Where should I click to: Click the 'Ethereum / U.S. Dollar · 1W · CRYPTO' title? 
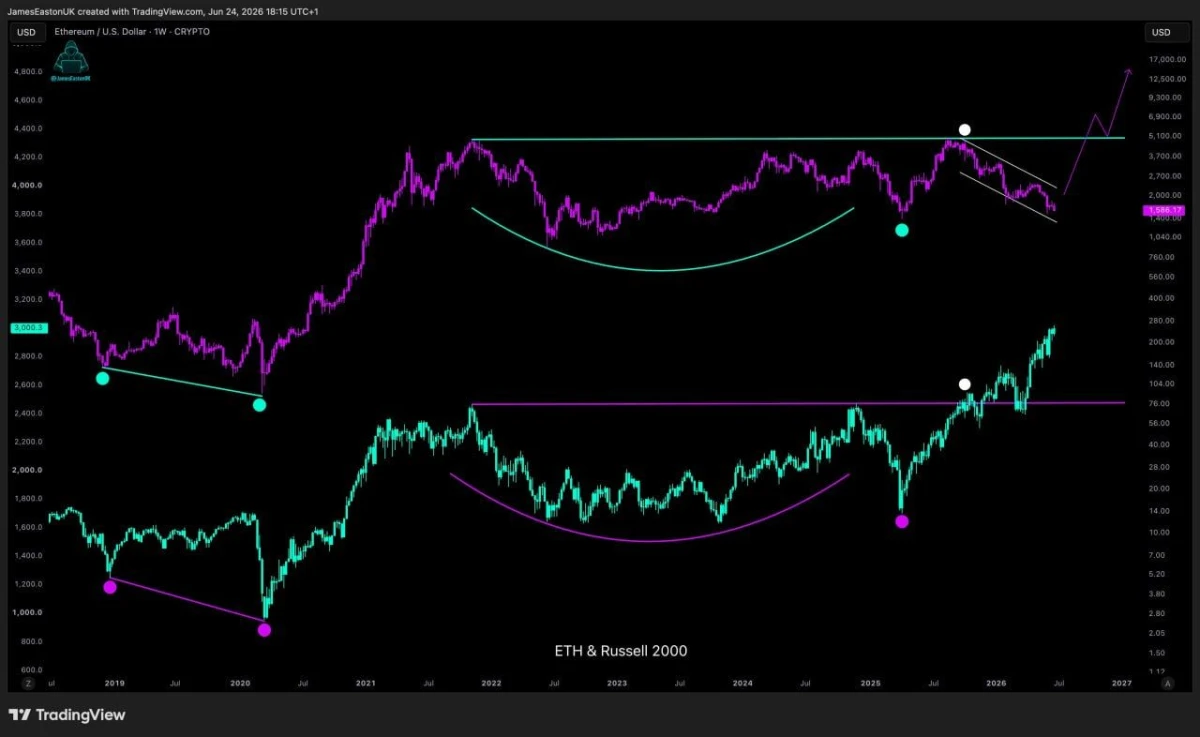(132, 32)
